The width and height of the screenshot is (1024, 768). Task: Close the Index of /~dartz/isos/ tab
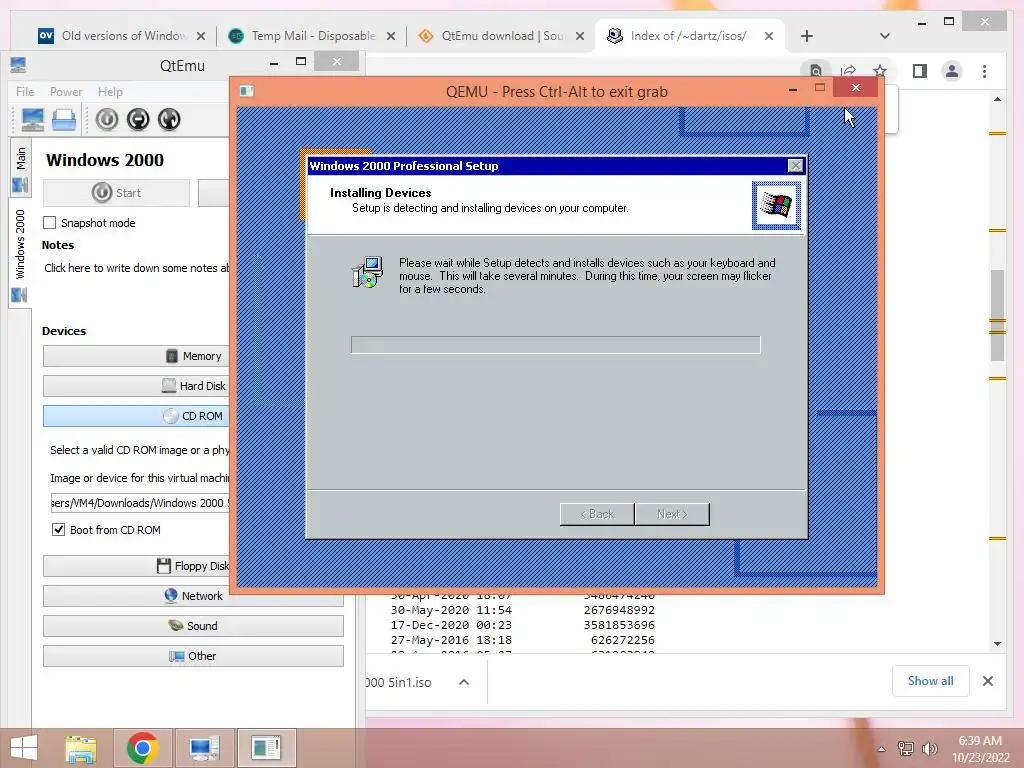click(769, 36)
